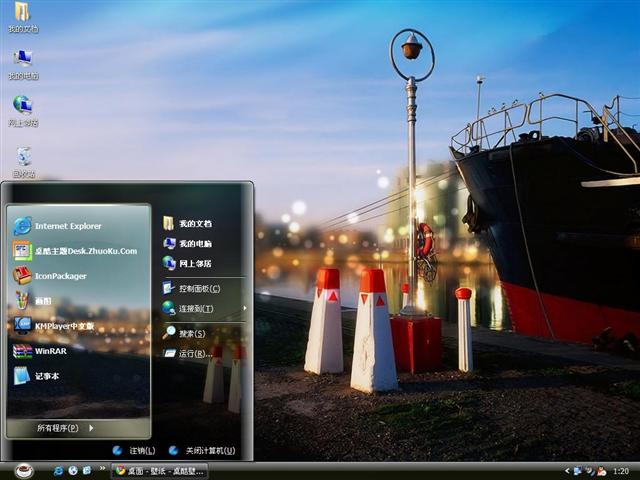Open 记事本 (Notepad) in the start menu
Image resolution: width=640 pixels, height=480 pixels.
pyautogui.click(x=48, y=376)
